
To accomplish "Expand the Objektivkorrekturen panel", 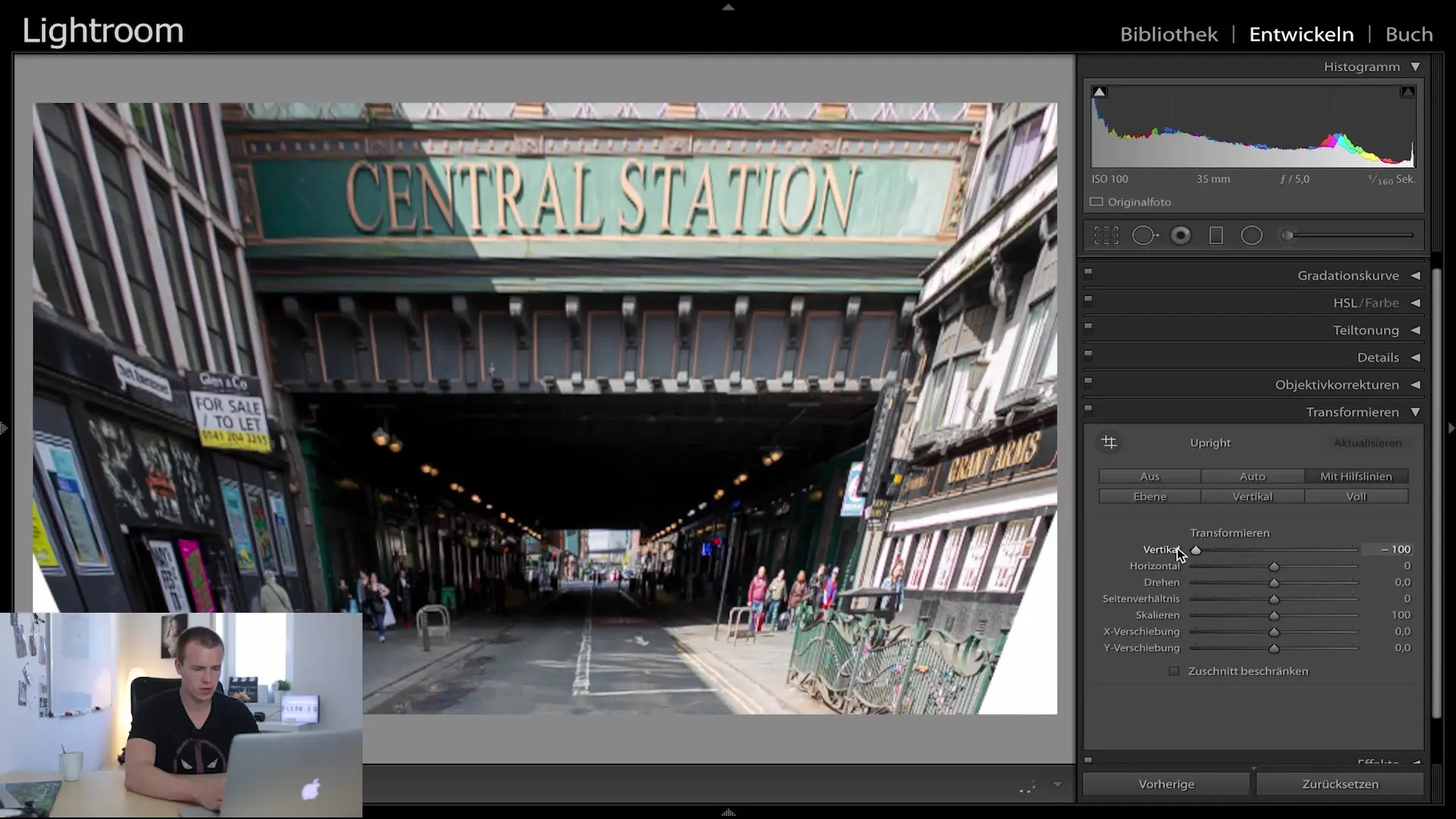I will (1415, 384).
